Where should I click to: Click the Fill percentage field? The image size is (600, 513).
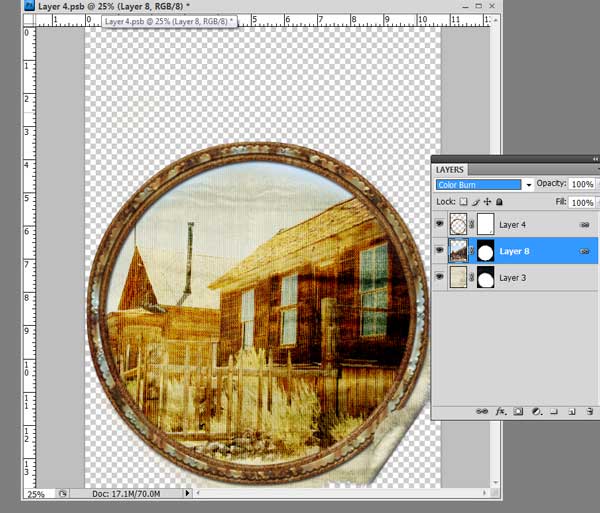coord(582,202)
